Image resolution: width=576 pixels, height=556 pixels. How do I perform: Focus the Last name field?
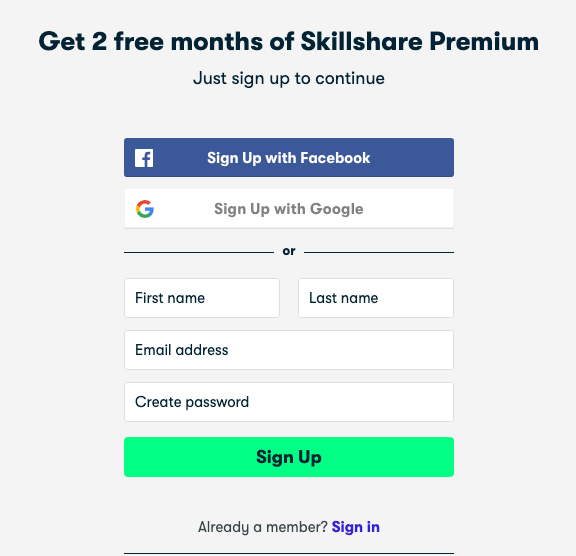(376, 298)
